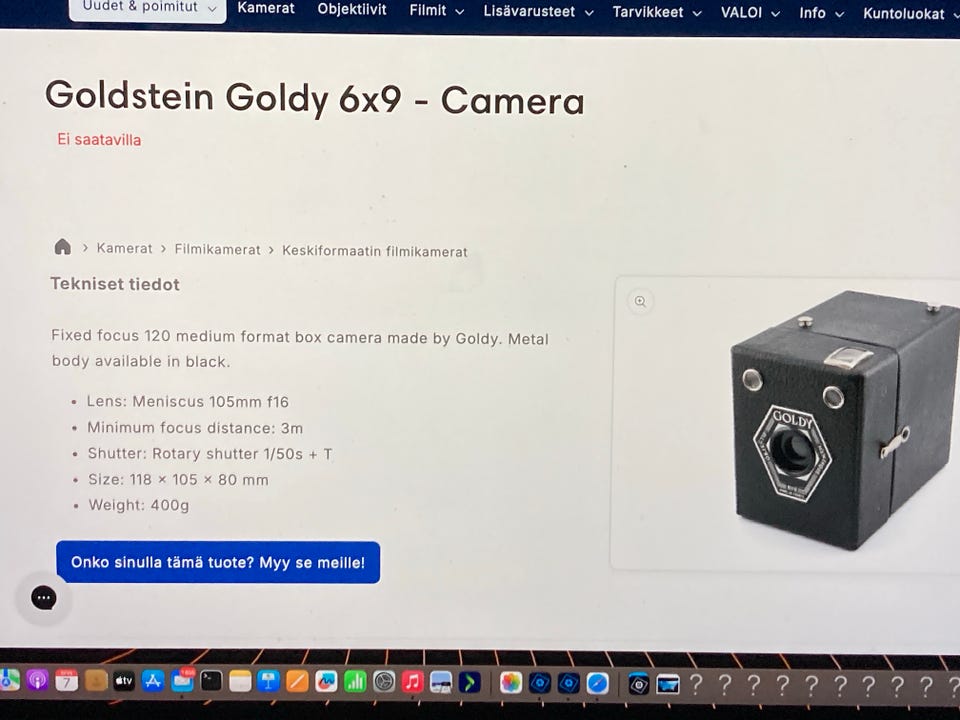Open Apple TV from the dock
The width and height of the screenshot is (960, 720).
(x=124, y=681)
